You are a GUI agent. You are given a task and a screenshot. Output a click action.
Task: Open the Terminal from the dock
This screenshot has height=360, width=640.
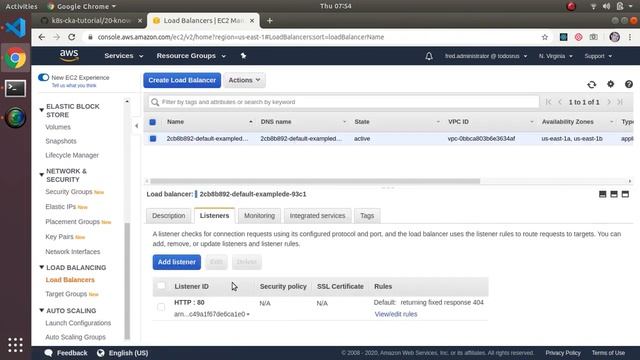16,88
